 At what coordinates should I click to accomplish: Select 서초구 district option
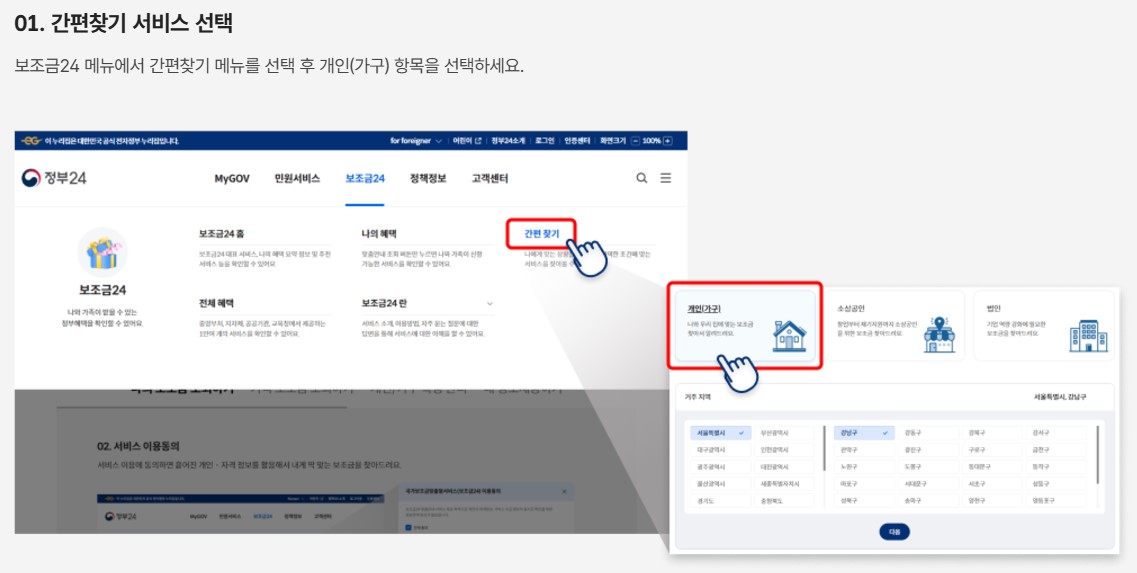click(992, 484)
